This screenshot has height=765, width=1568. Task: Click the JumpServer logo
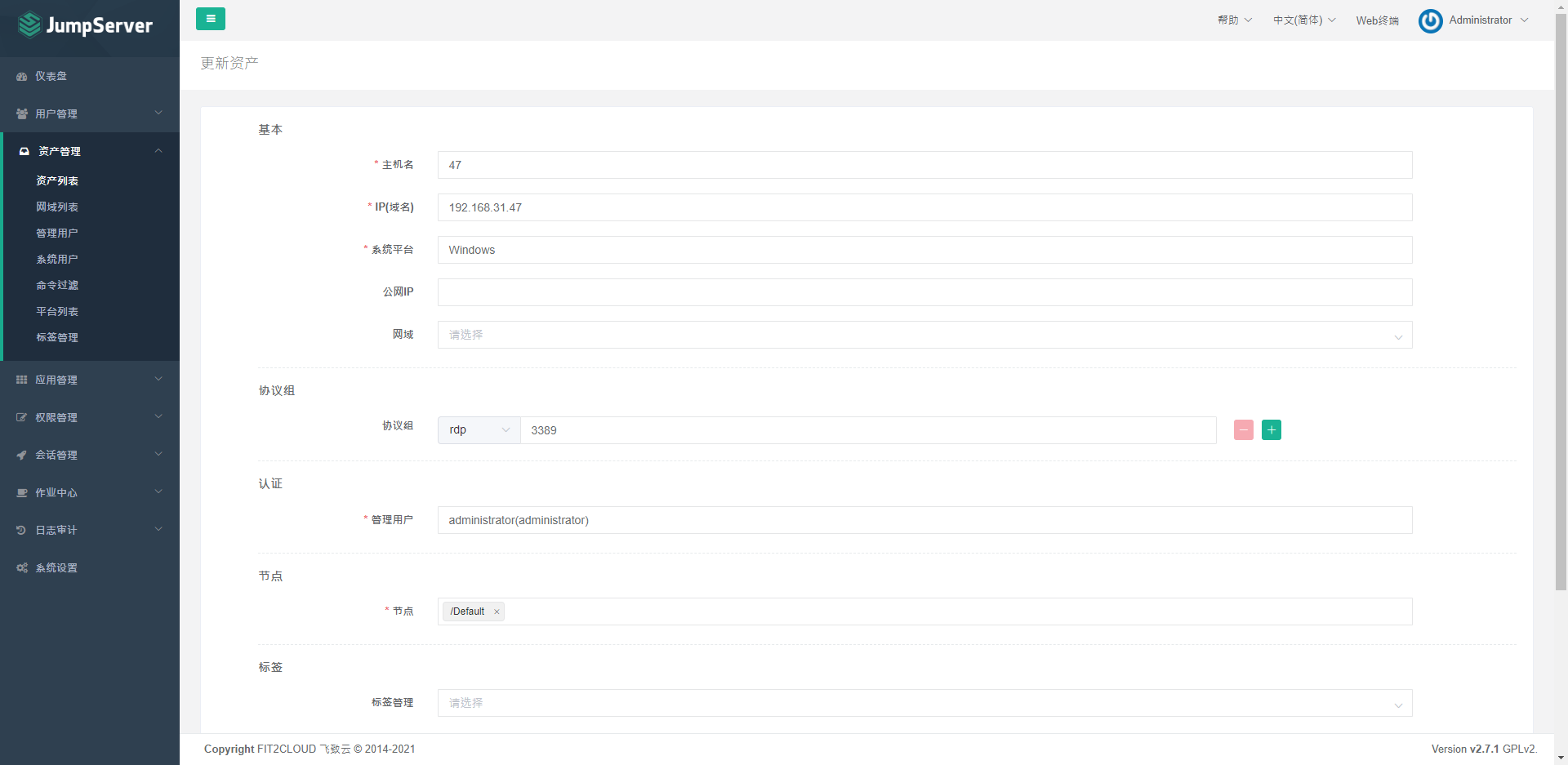pos(86,25)
